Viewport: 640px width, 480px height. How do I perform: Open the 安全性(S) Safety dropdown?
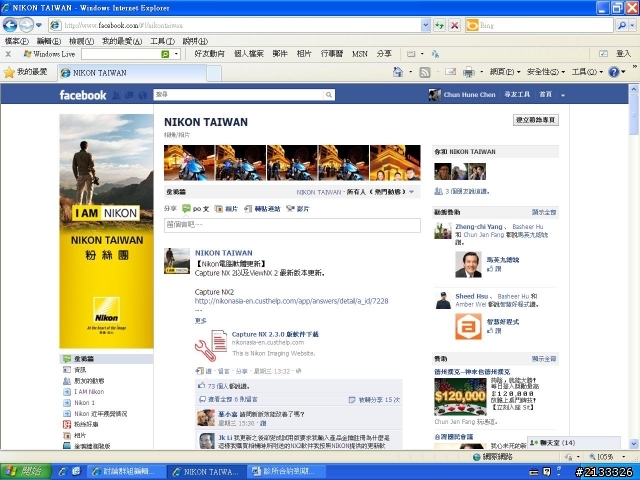click(x=546, y=72)
